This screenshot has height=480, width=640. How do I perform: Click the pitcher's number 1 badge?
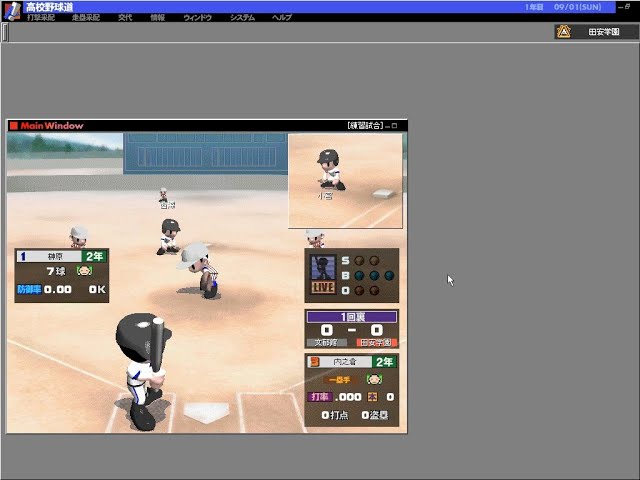23,256
